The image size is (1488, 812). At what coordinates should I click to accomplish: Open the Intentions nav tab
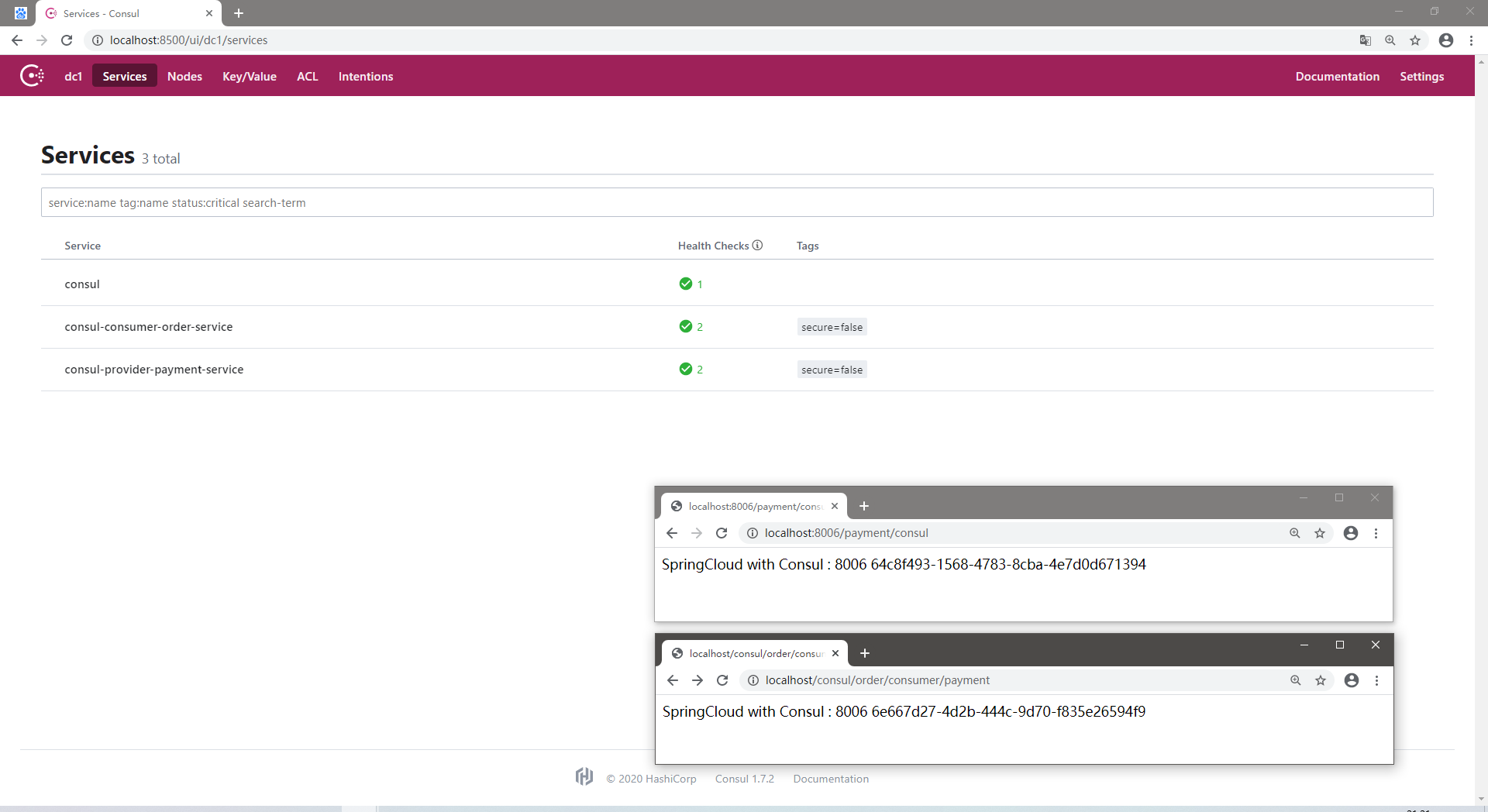point(366,76)
